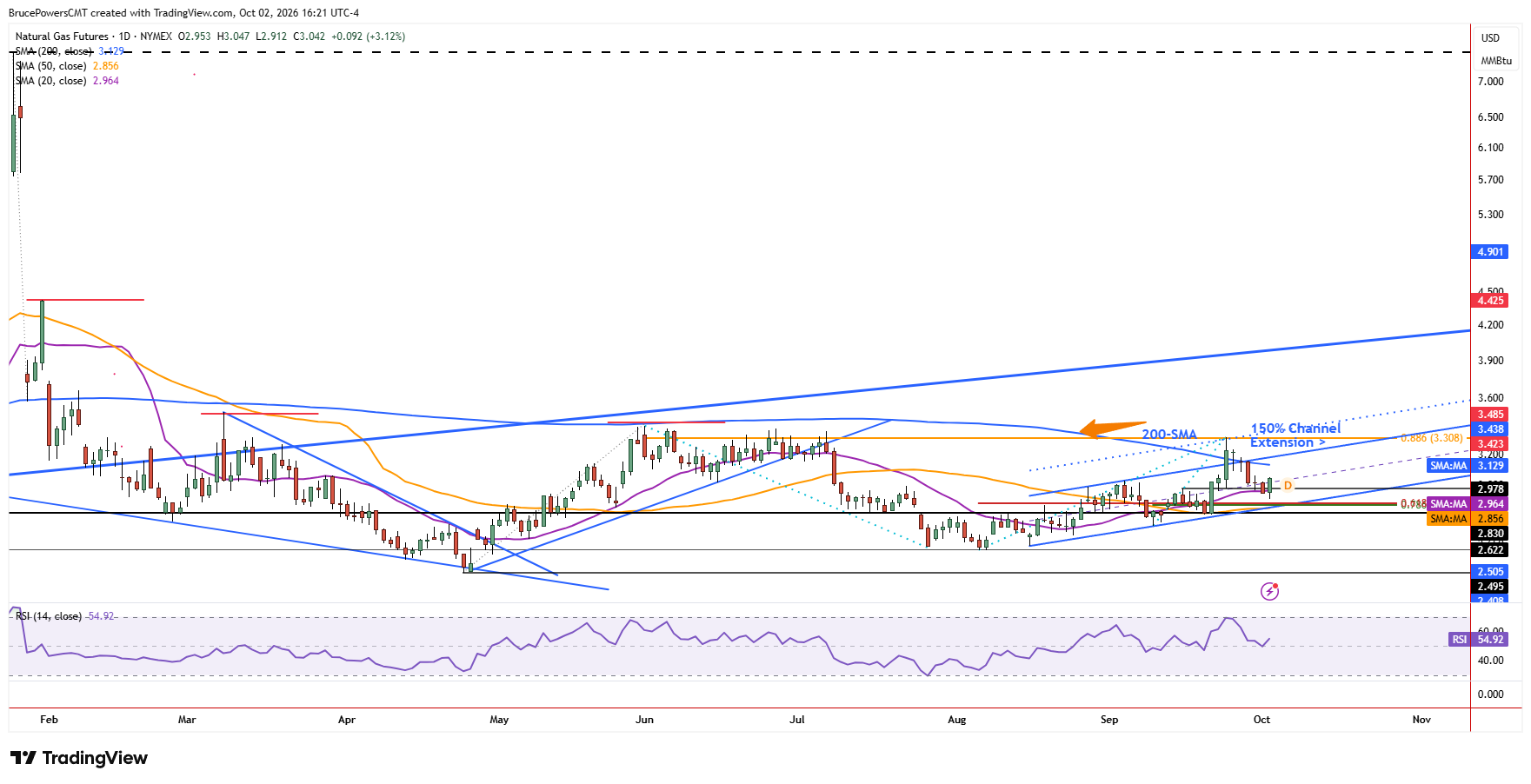Click the blue 3.438 price label
Image resolution: width=1531 pixels, height=784 pixels.
tap(1489, 429)
